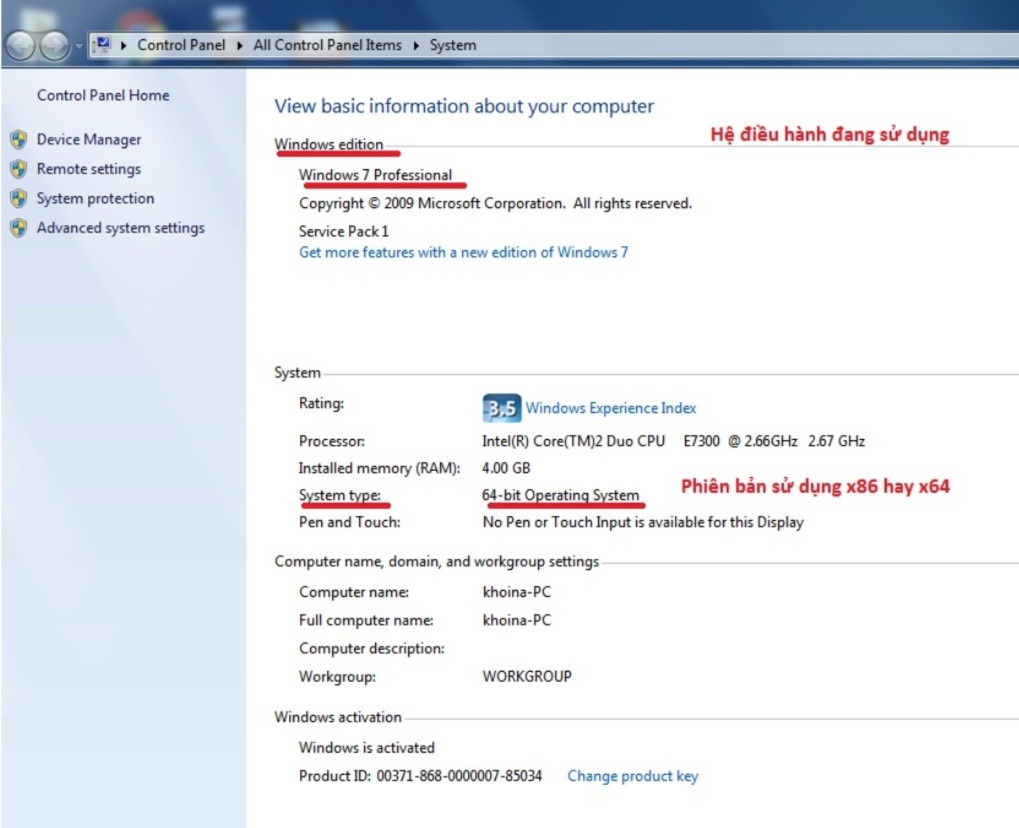Click the Intel Core 2 Duo processor value
The height and width of the screenshot is (828, 1019).
click(673, 441)
